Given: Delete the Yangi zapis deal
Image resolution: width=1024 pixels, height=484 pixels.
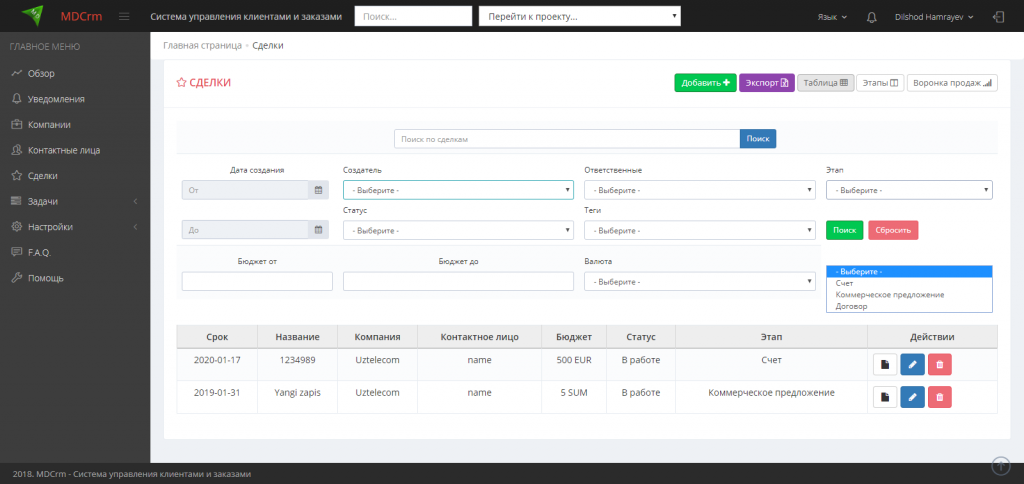Looking at the screenshot, I should [x=939, y=398].
